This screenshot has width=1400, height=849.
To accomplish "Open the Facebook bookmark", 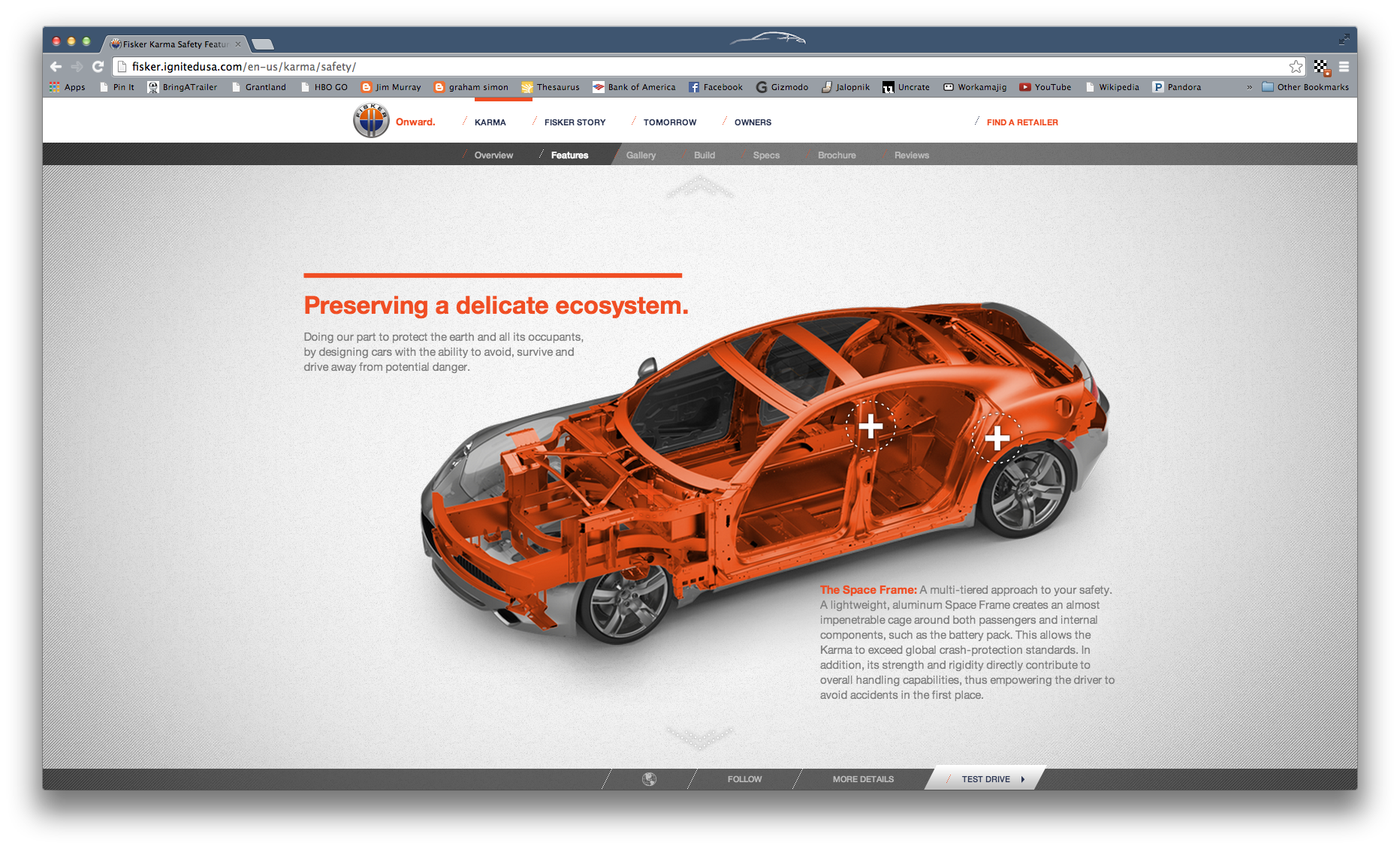I will 716,87.
